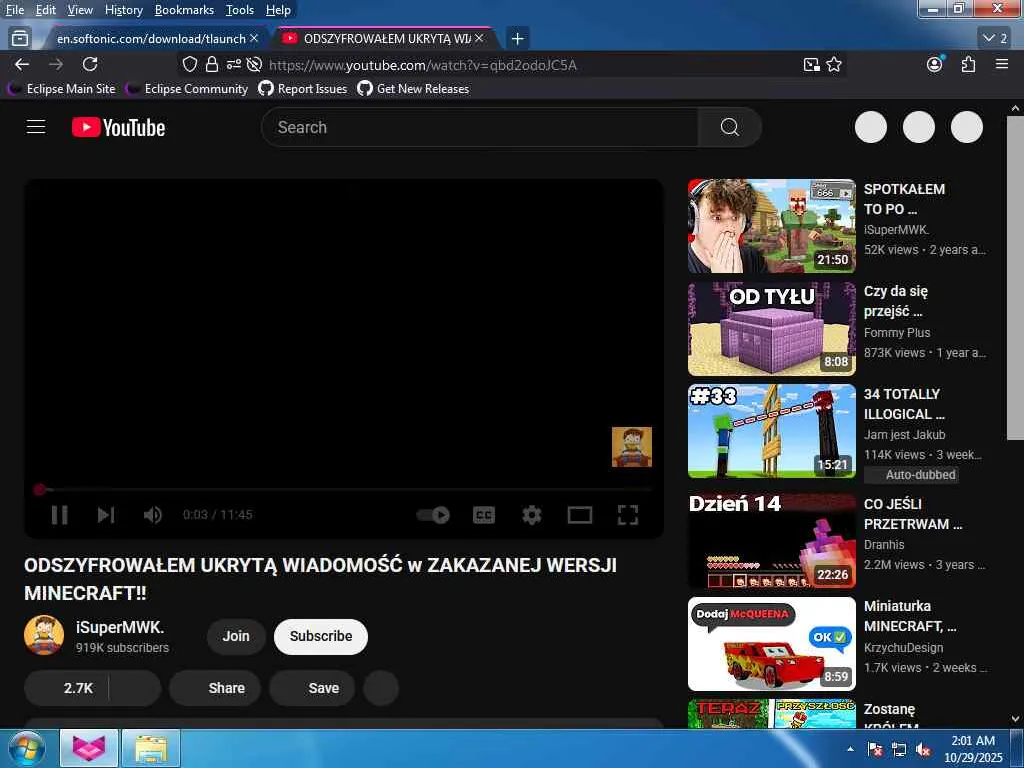Open the Edit menu
Screen dimensions: 1024x768
[46, 10]
